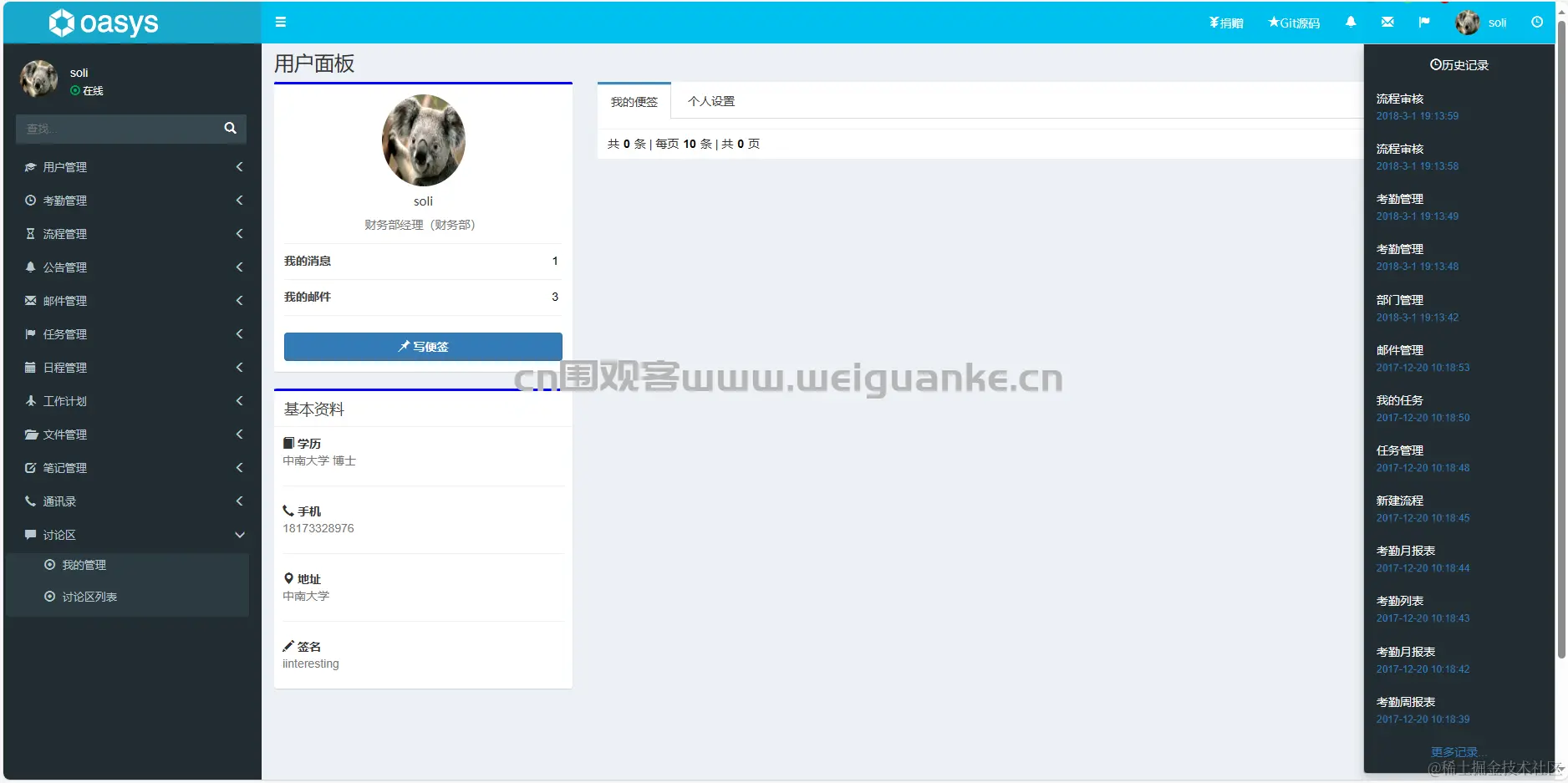This screenshot has height=783, width=1568.
Task: Expand the 通讯录 menu chevron
Action: [x=240, y=501]
